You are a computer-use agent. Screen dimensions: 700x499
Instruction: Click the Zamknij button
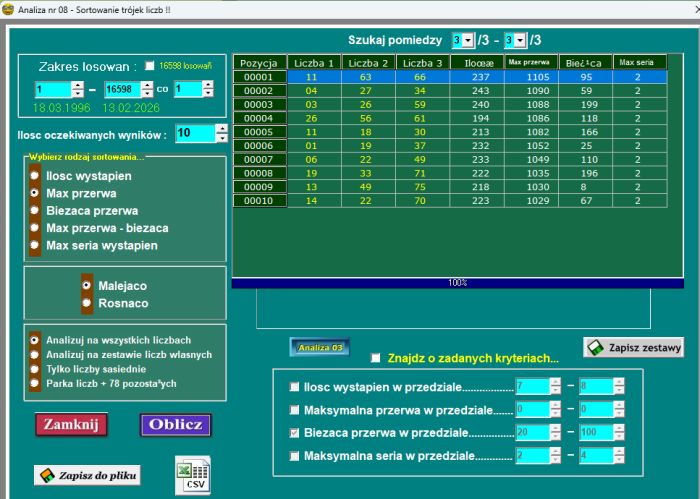(70, 424)
